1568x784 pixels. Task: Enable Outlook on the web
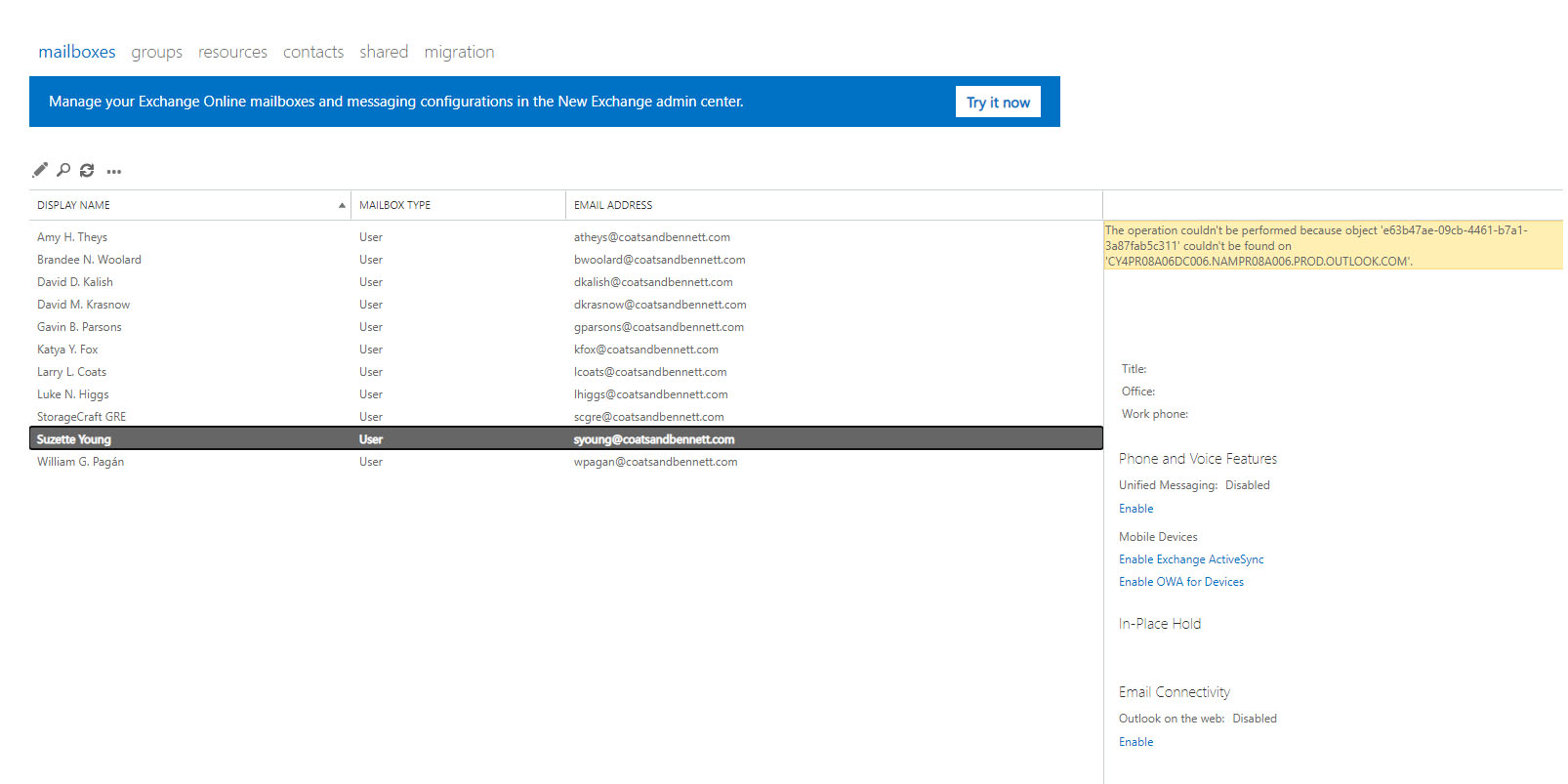1135,742
